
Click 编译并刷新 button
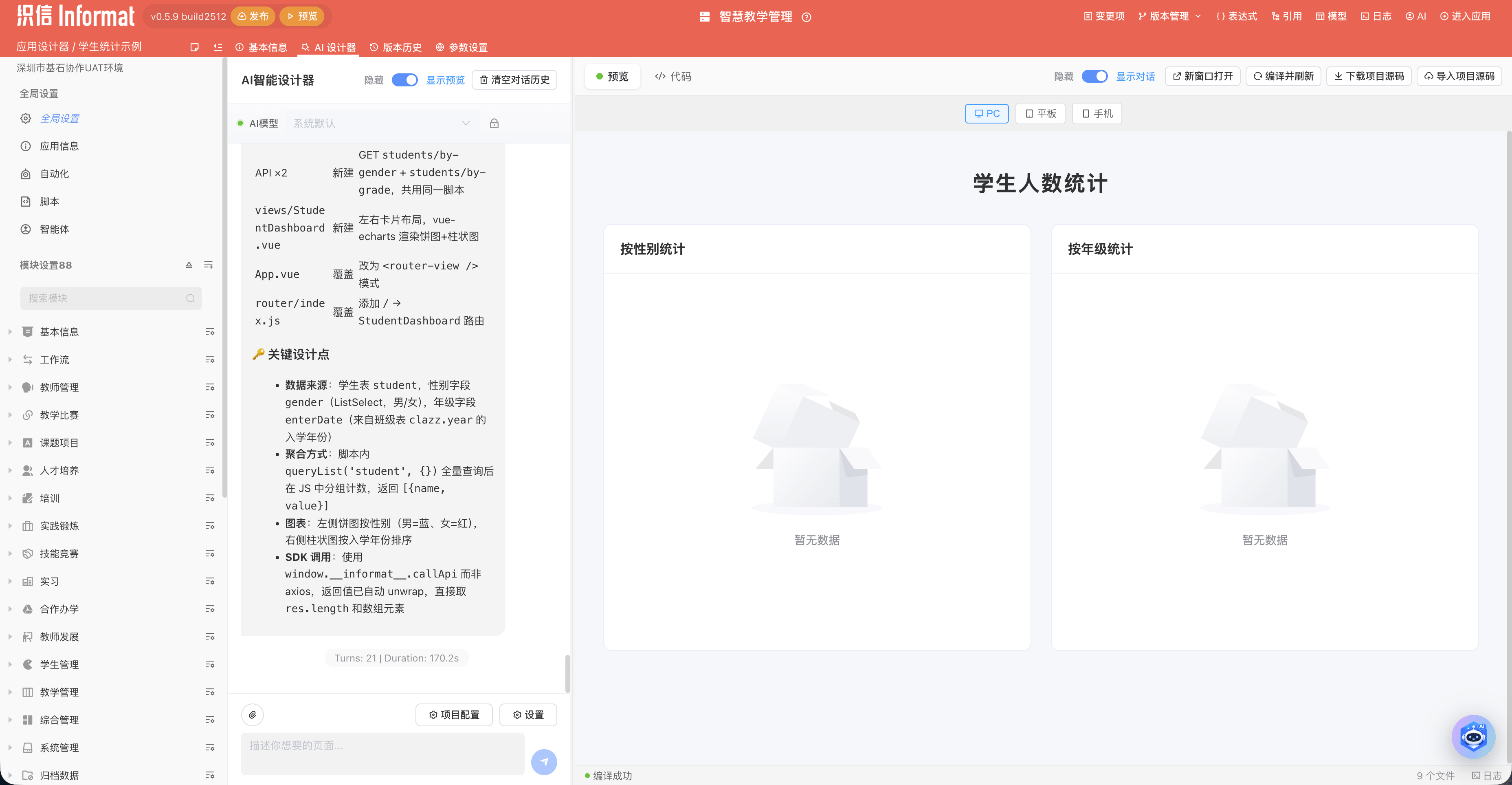click(x=1283, y=76)
